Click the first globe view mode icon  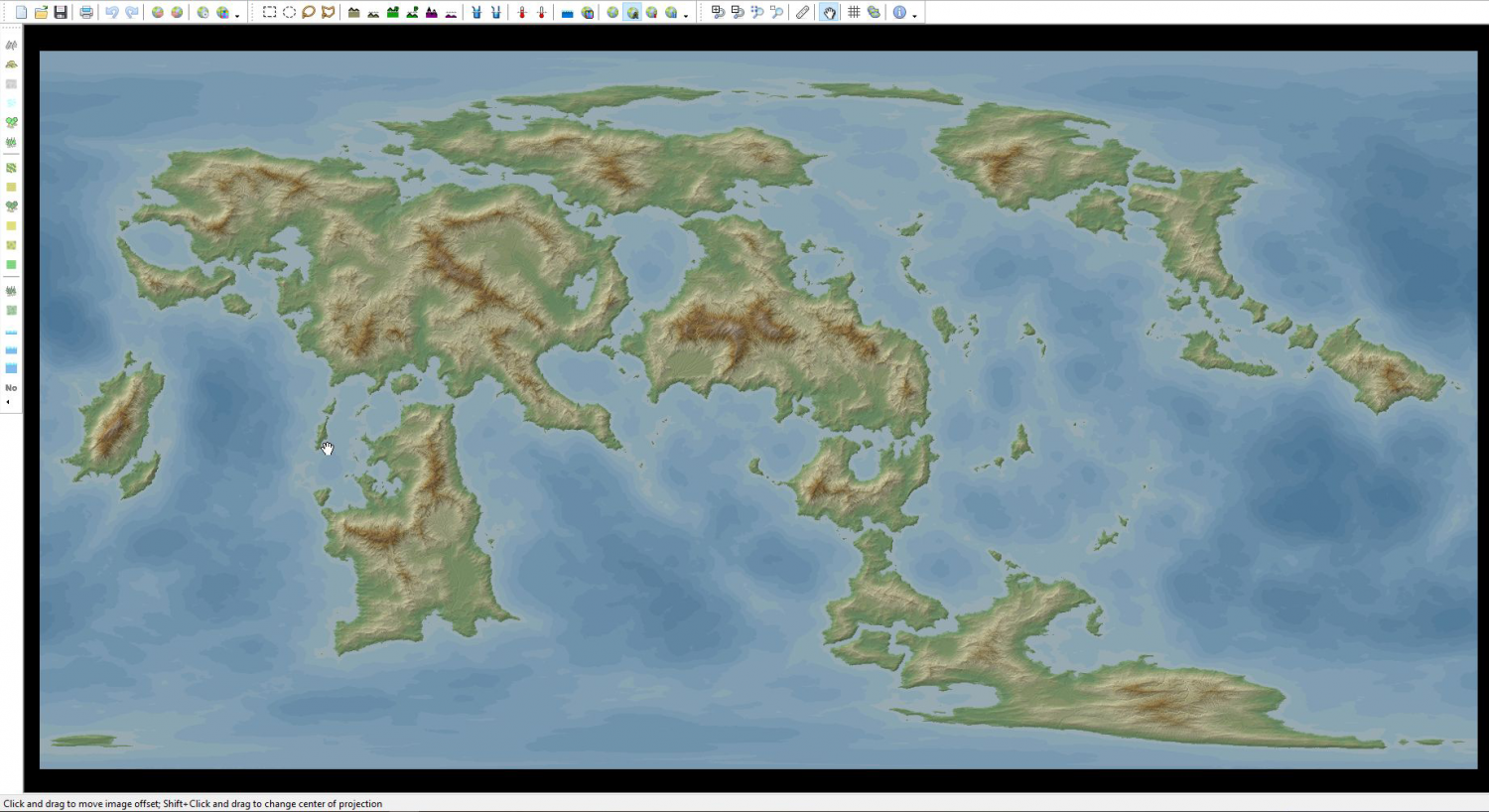612,12
